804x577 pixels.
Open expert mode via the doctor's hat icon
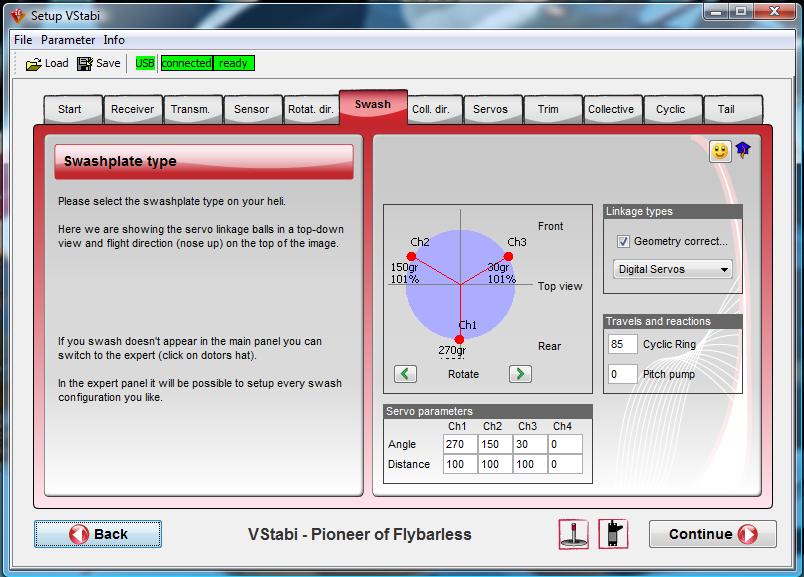pos(743,150)
